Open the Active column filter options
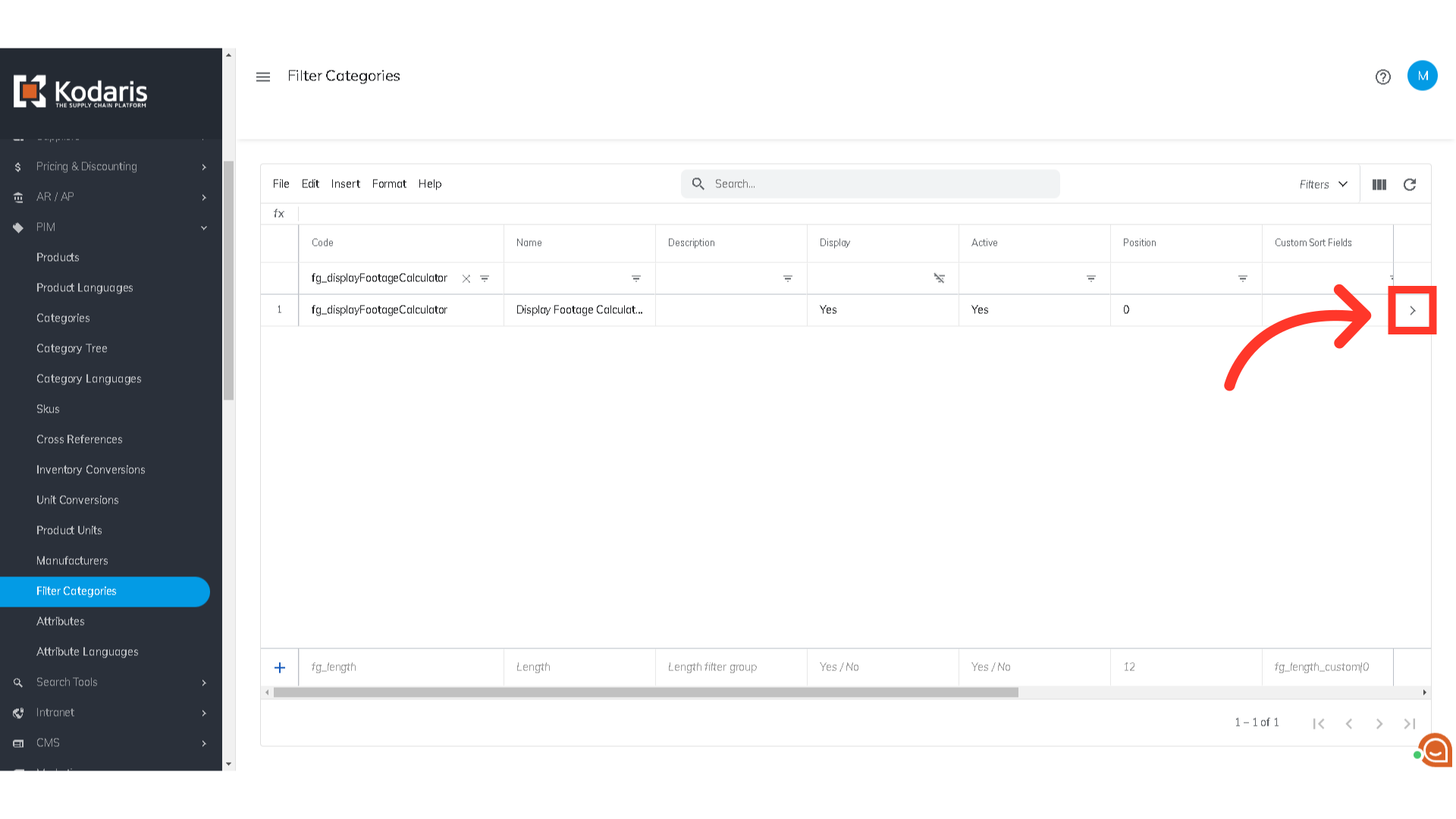 pyautogui.click(x=1090, y=278)
